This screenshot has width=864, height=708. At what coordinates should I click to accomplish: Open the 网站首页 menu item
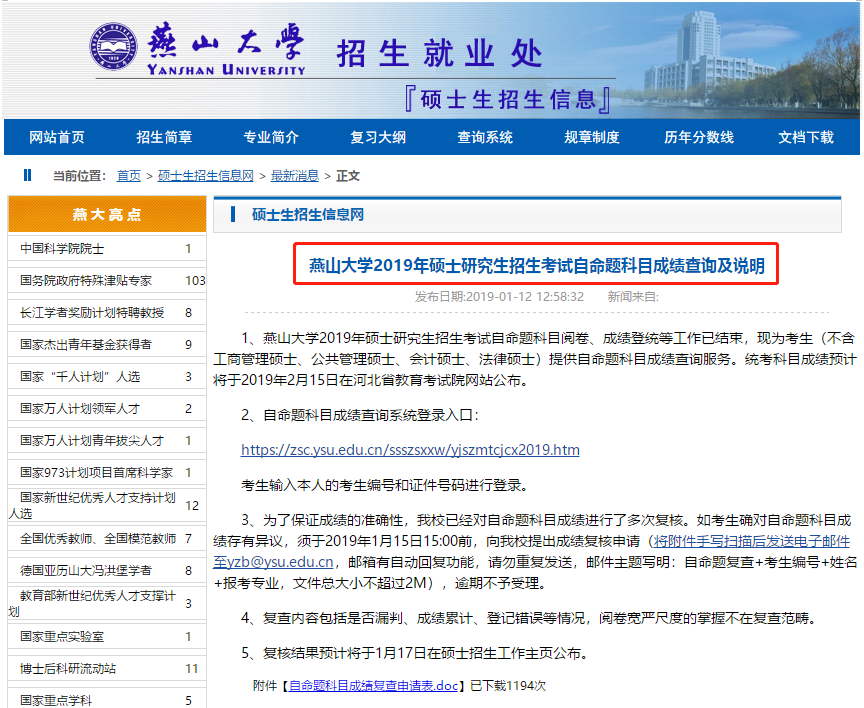(57, 137)
